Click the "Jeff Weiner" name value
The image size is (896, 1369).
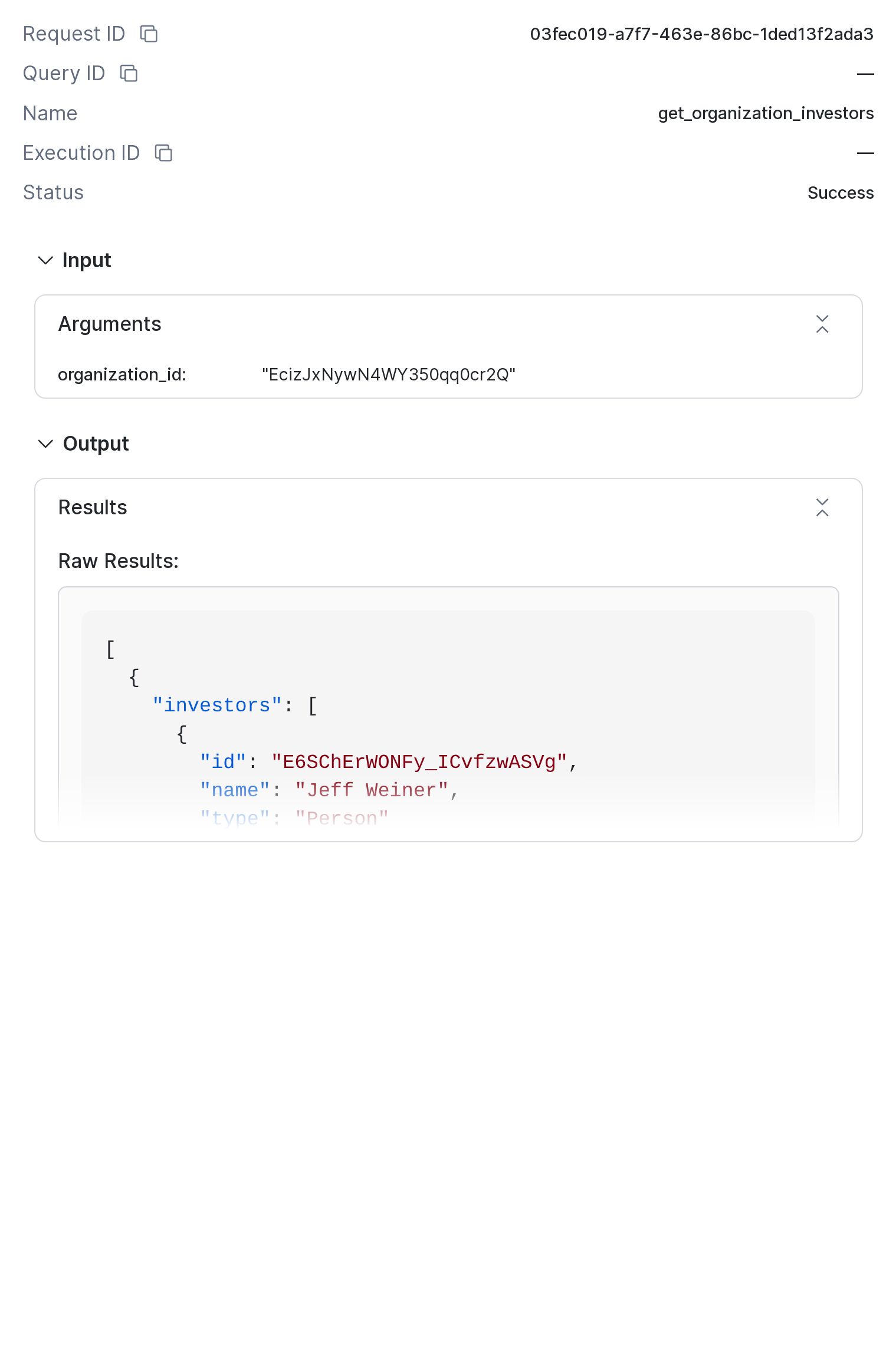tap(372, 790)
